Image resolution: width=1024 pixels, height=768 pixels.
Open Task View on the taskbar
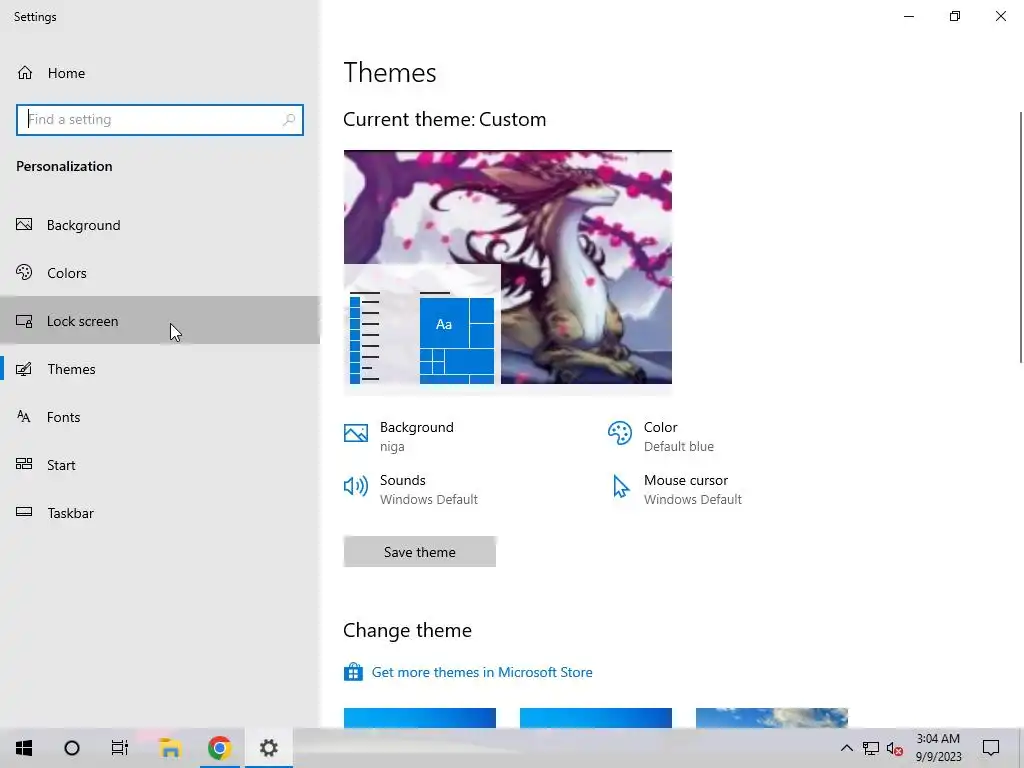tap(120, 748)
